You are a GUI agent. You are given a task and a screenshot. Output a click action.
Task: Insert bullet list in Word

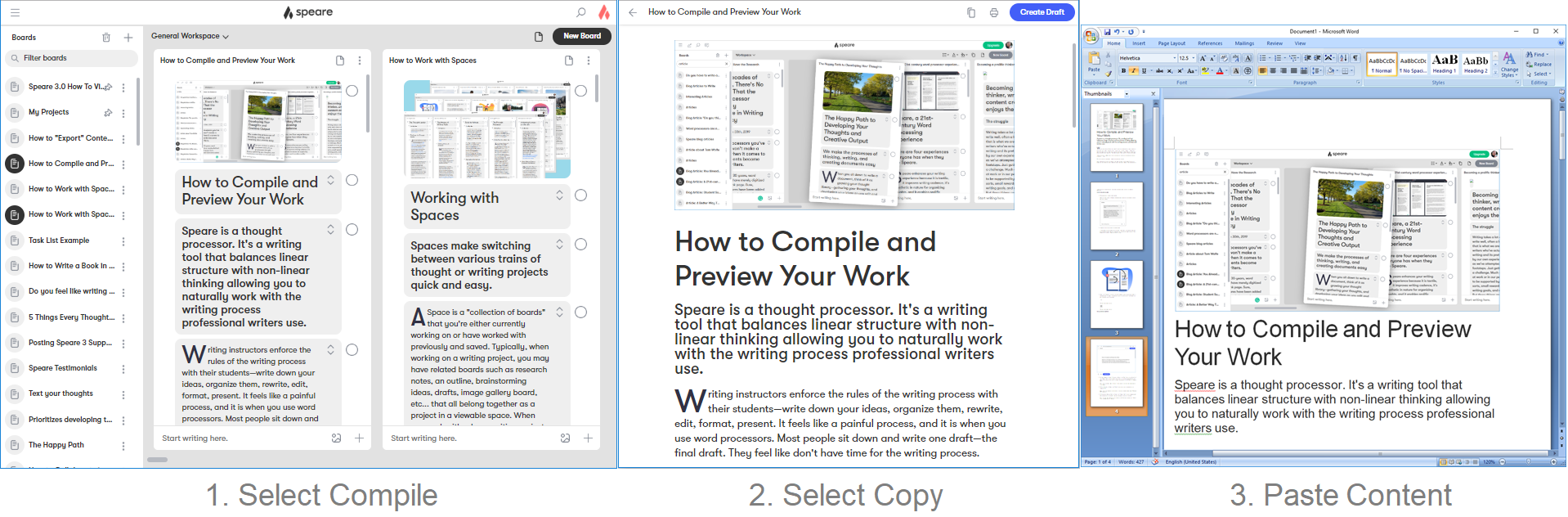click(x=1263, y=58)
